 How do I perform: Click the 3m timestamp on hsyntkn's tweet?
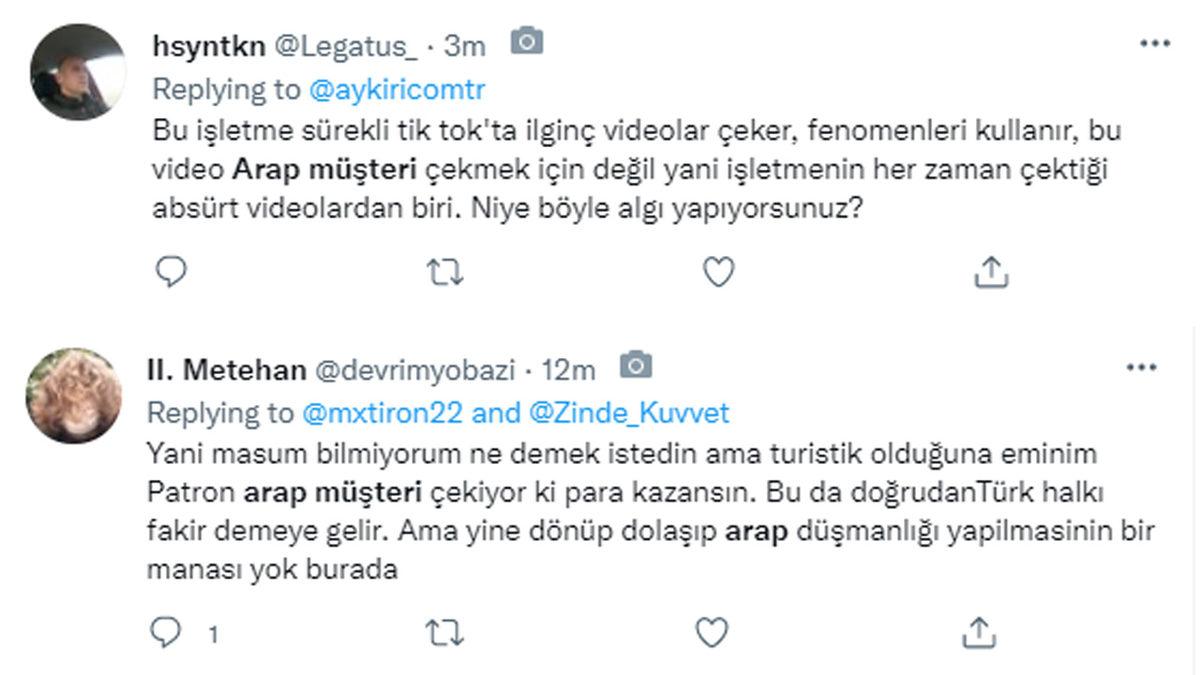(x=466, y=44)
